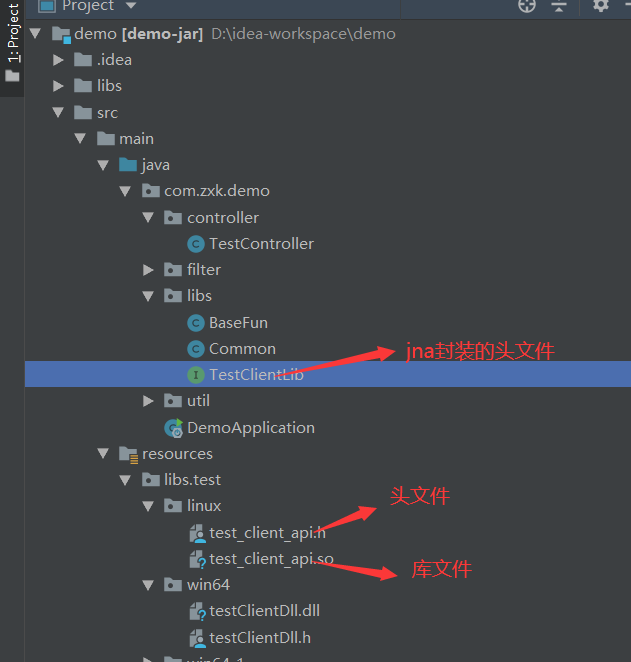Click the filter package icon
The width and height of the screenshot is (631, 662).
(x=173, y=269)
